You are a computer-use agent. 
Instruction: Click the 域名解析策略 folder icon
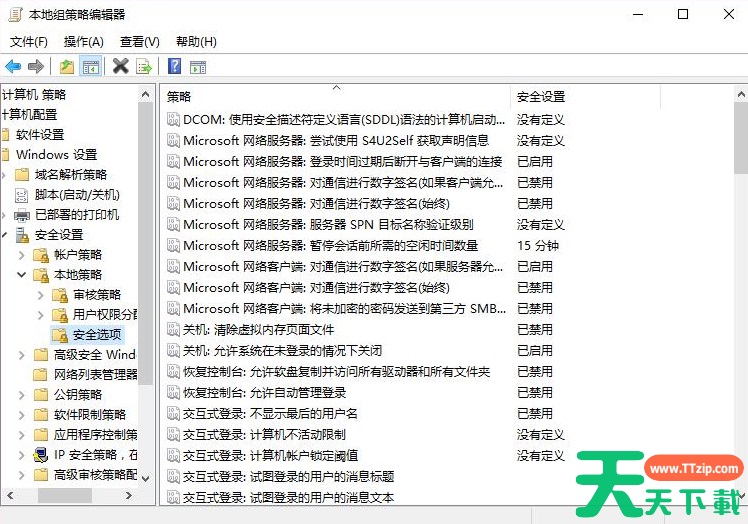click(21, 174)
